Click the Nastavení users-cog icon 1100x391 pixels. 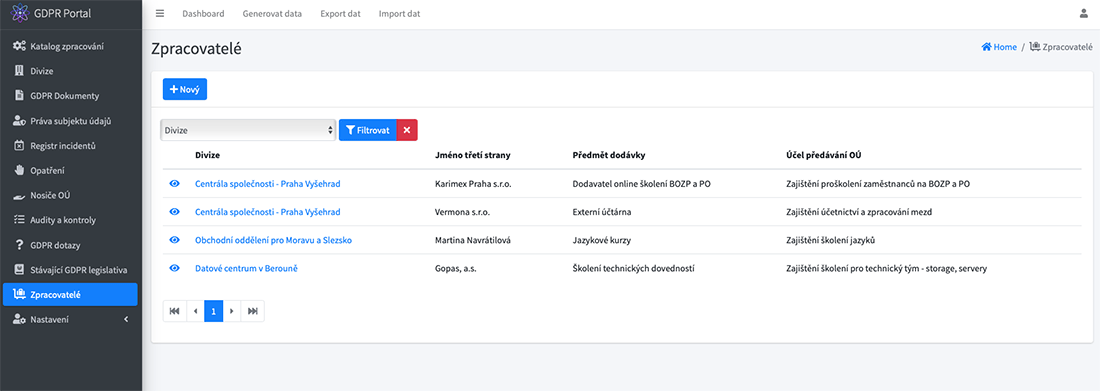point(20,319)
